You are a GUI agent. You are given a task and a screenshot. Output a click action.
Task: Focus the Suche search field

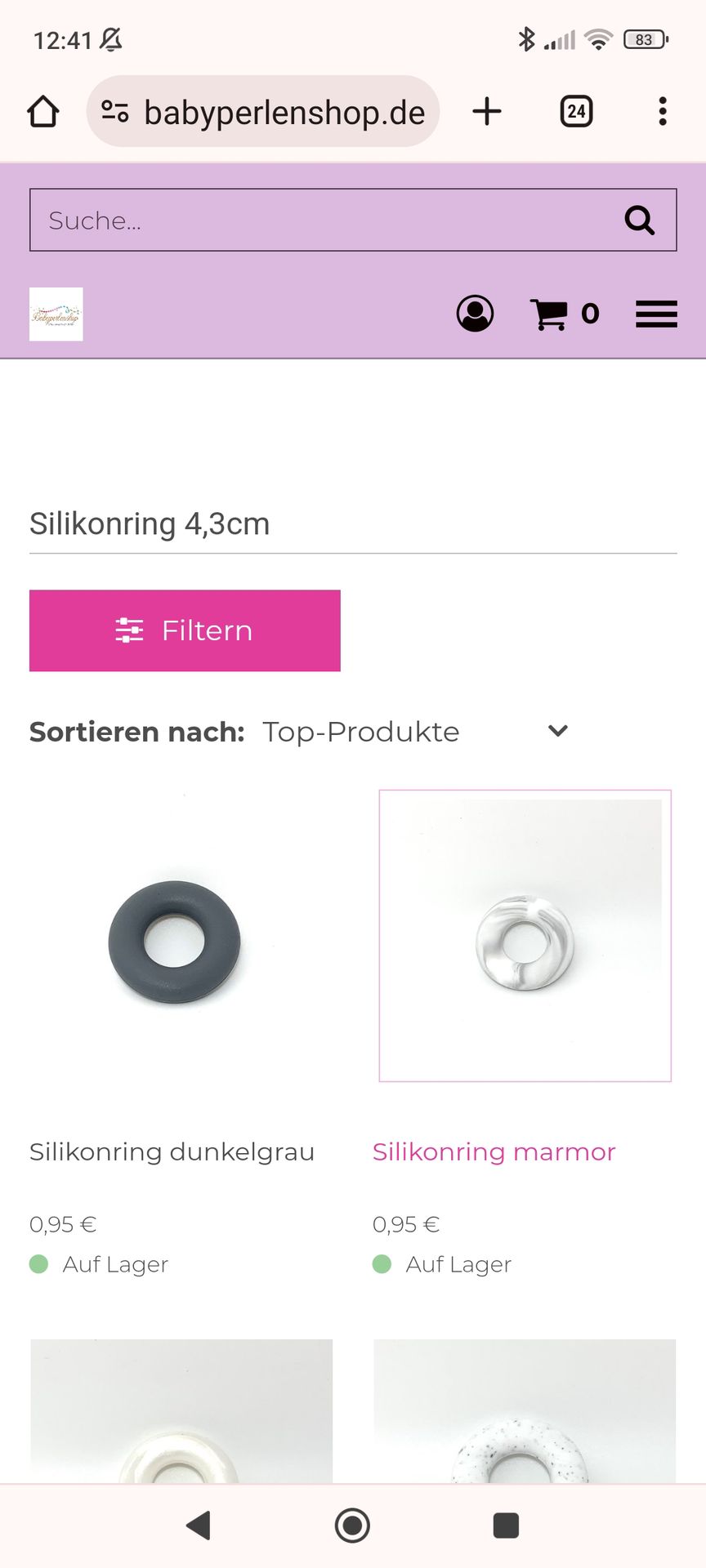[327, 220]
